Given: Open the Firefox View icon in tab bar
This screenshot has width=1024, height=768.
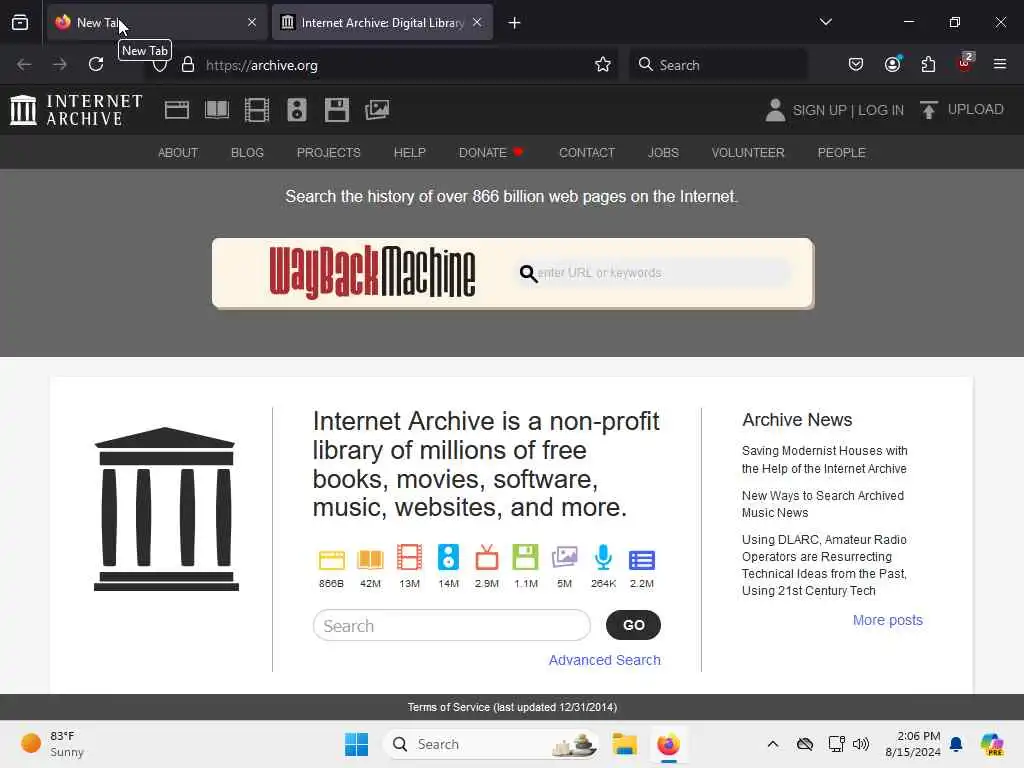Looking at the screenshot, I should click(20, 23).
